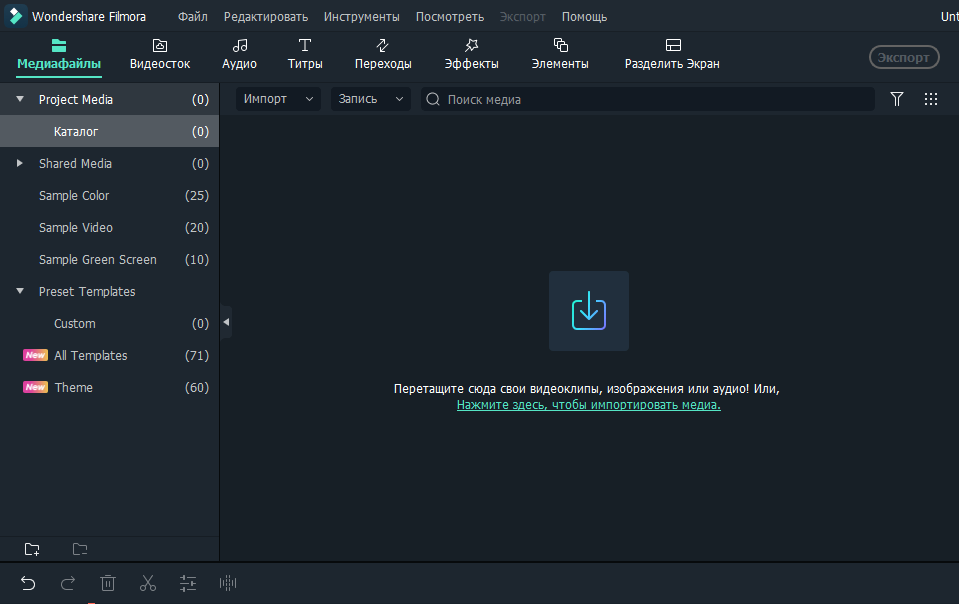
Task: Collapse the sidebar with the panel arrow
Action: (x=226, y=322)
